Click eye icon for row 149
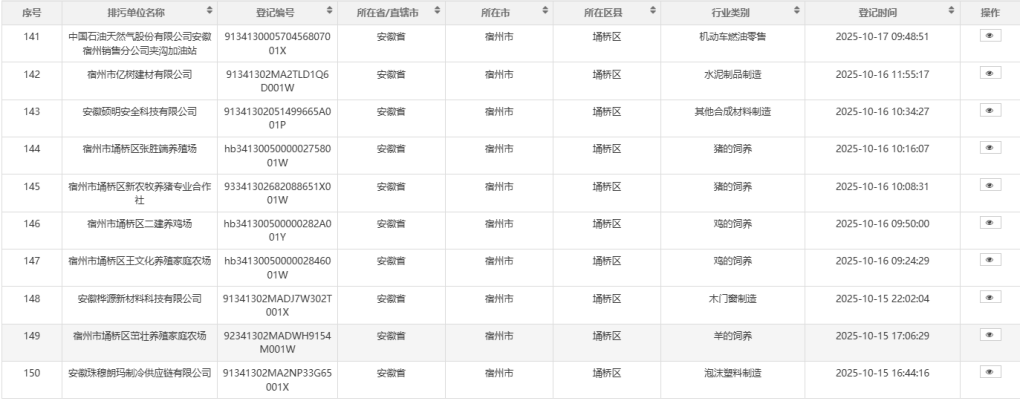Image resolution: width=1021 pixels, height=402 pixels. point(990,334)
